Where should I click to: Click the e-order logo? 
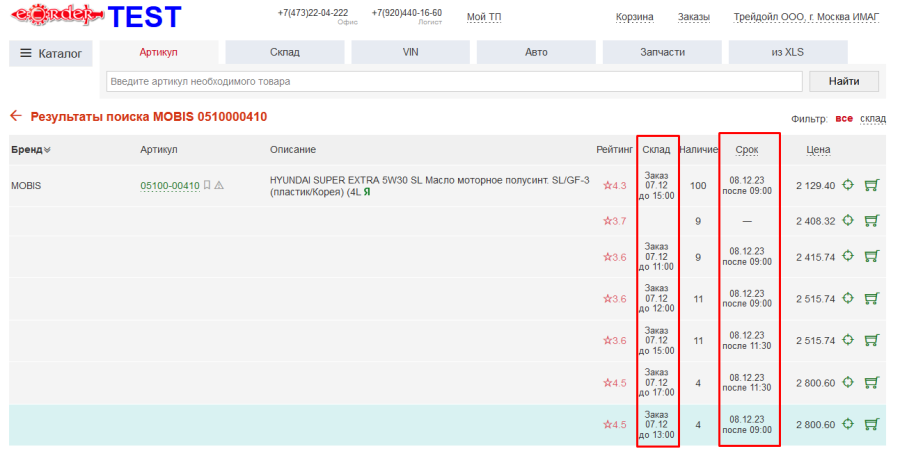click(x=57, y=15)
